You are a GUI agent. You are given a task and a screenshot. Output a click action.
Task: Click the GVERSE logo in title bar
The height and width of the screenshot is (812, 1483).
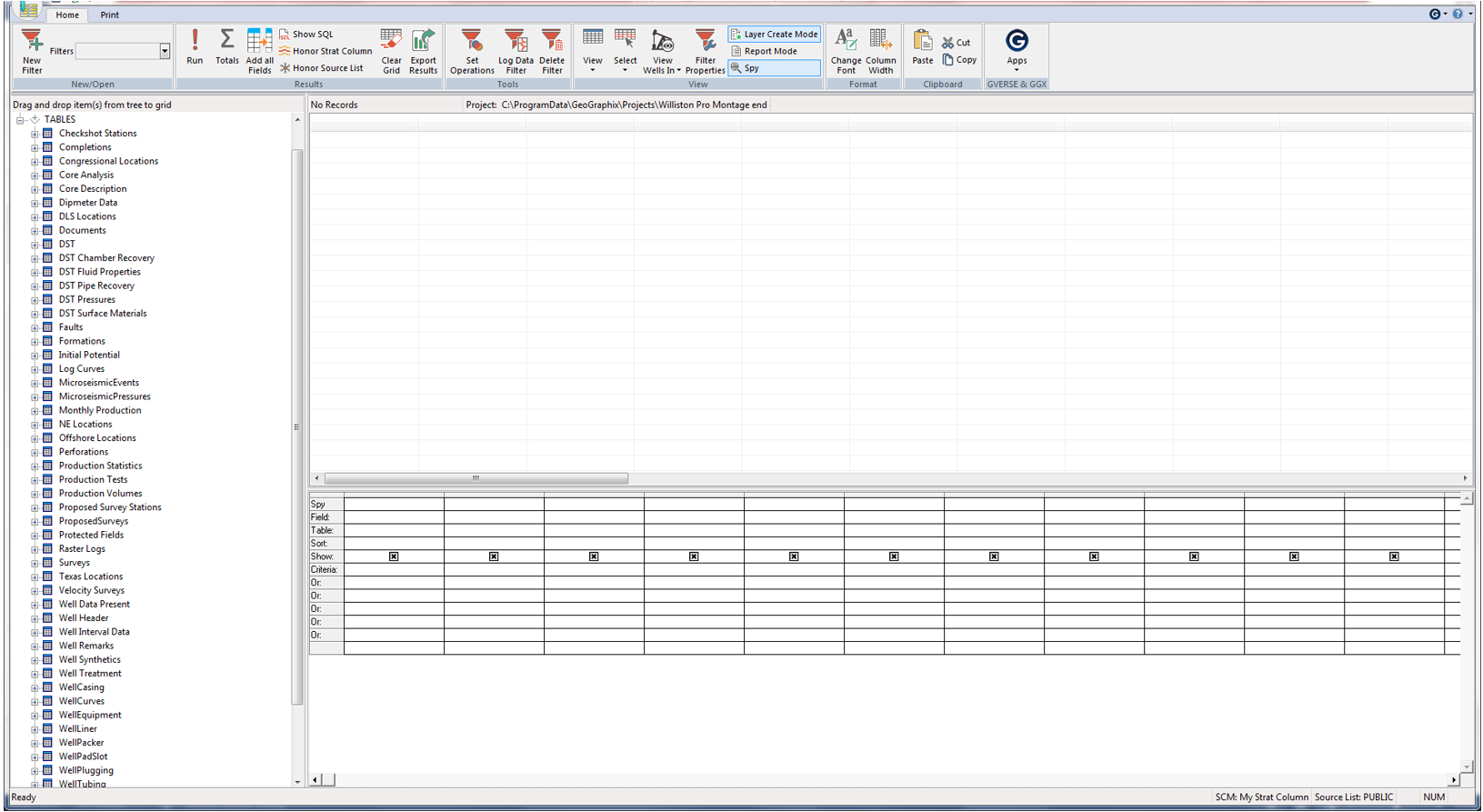[1435, 14]
